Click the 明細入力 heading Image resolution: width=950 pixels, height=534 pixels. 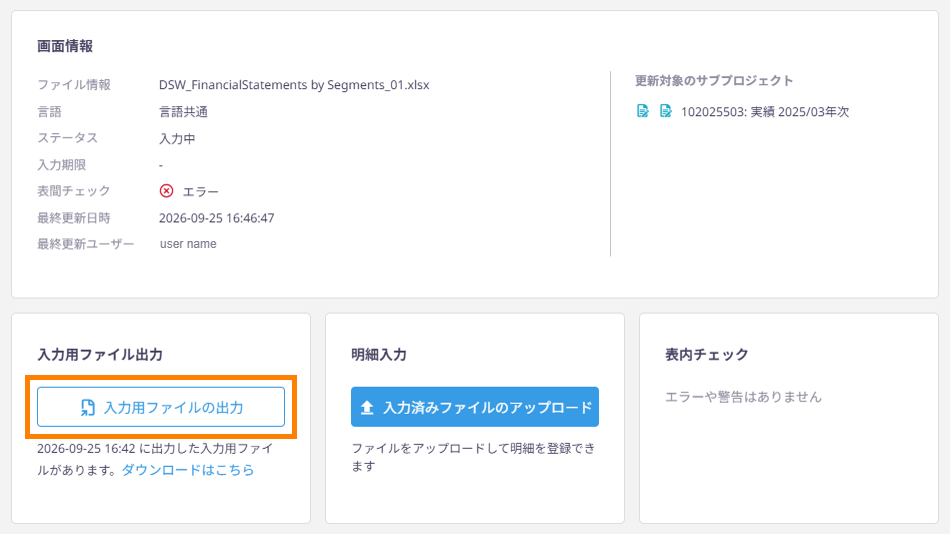tap(379, 355)
